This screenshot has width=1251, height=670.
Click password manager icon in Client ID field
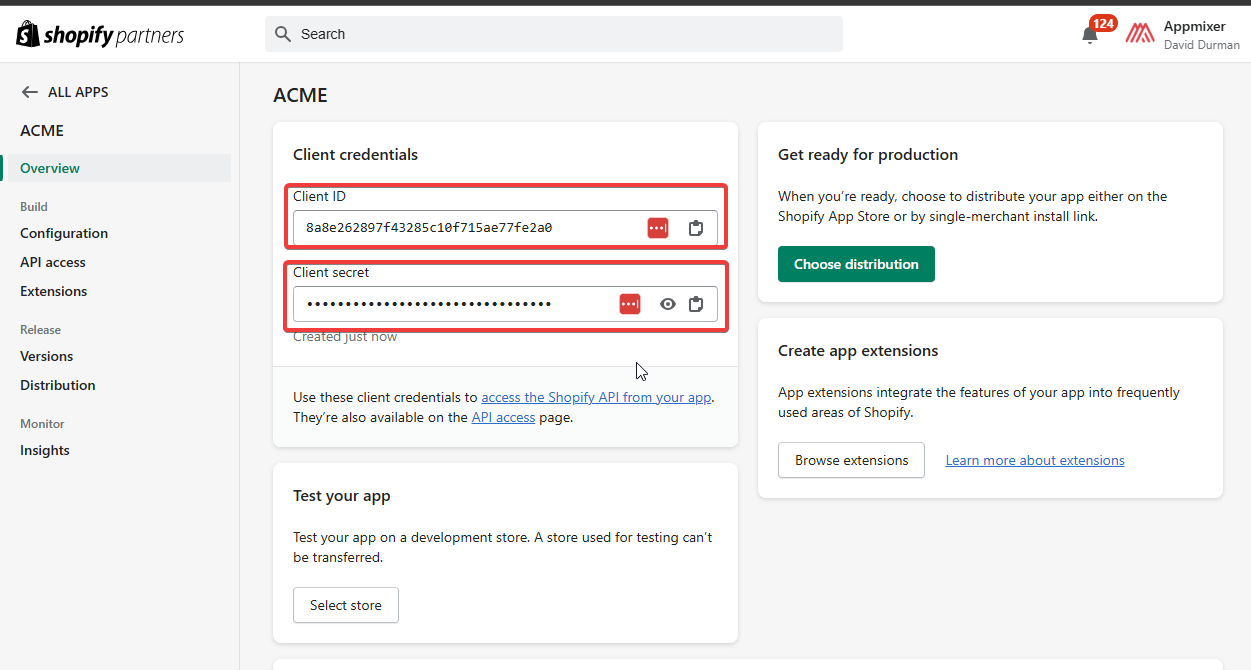pyautogui.click(x=657, y=228)
